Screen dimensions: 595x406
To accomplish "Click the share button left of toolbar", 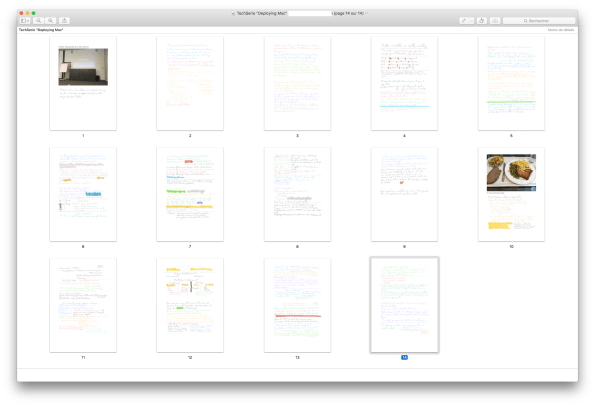I will [64, 20].
